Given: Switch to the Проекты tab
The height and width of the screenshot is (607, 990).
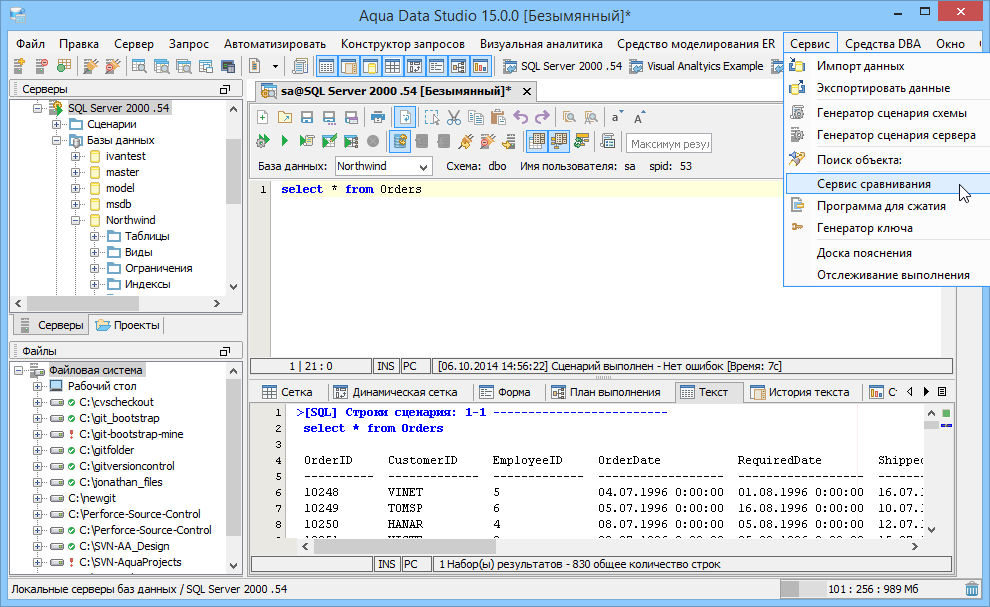Looking at the screenshot, I should pyautogui.click(x=127, y=325).
